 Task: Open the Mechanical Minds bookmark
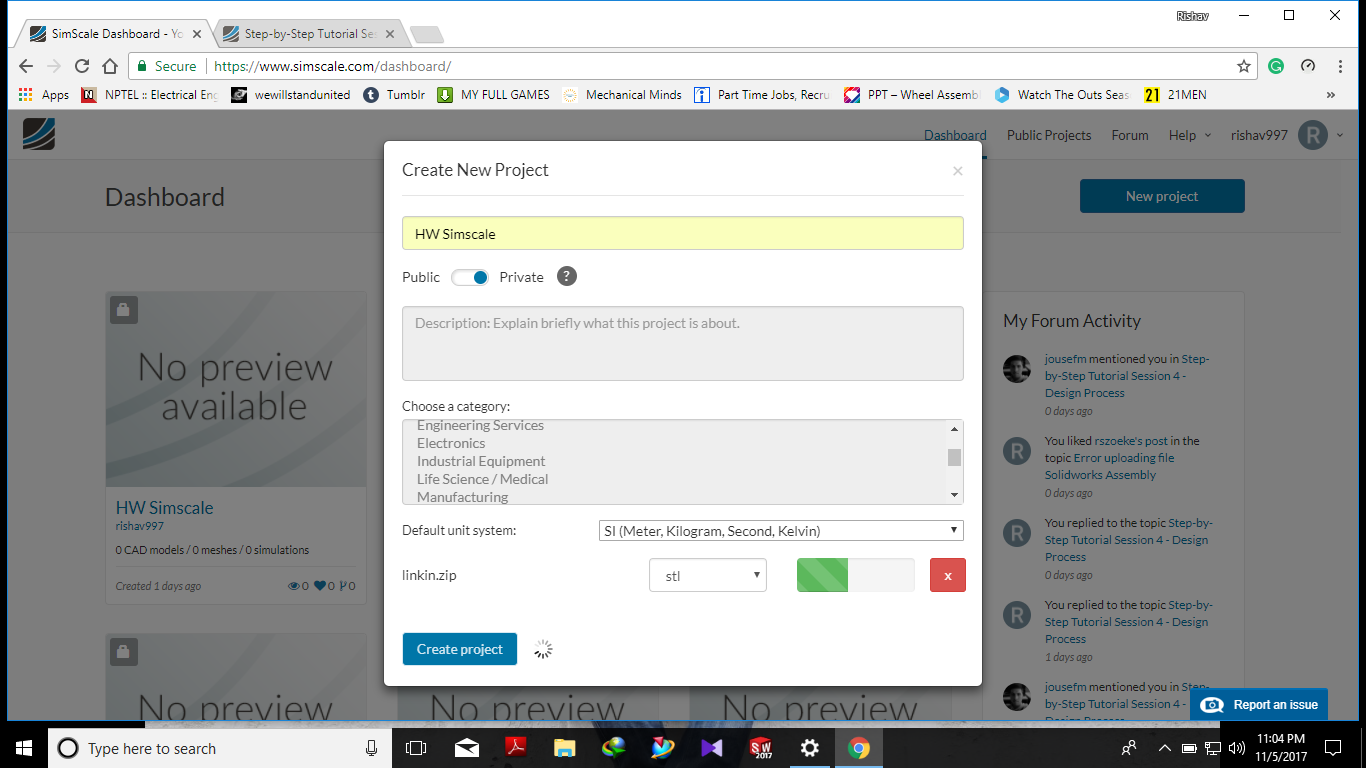pos(622,95)
